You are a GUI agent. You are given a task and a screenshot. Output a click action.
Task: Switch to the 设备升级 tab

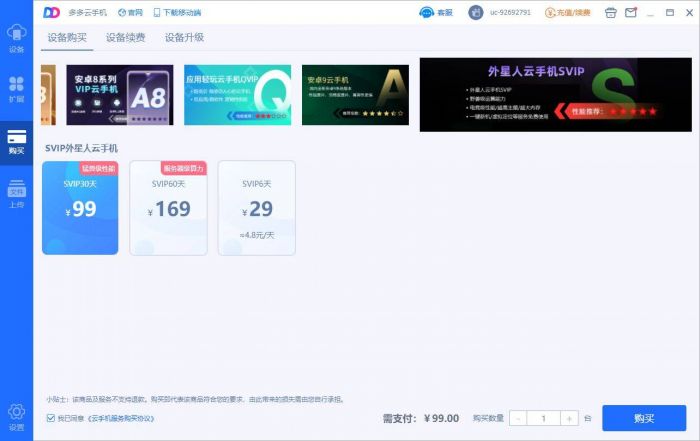coord(184,37)
